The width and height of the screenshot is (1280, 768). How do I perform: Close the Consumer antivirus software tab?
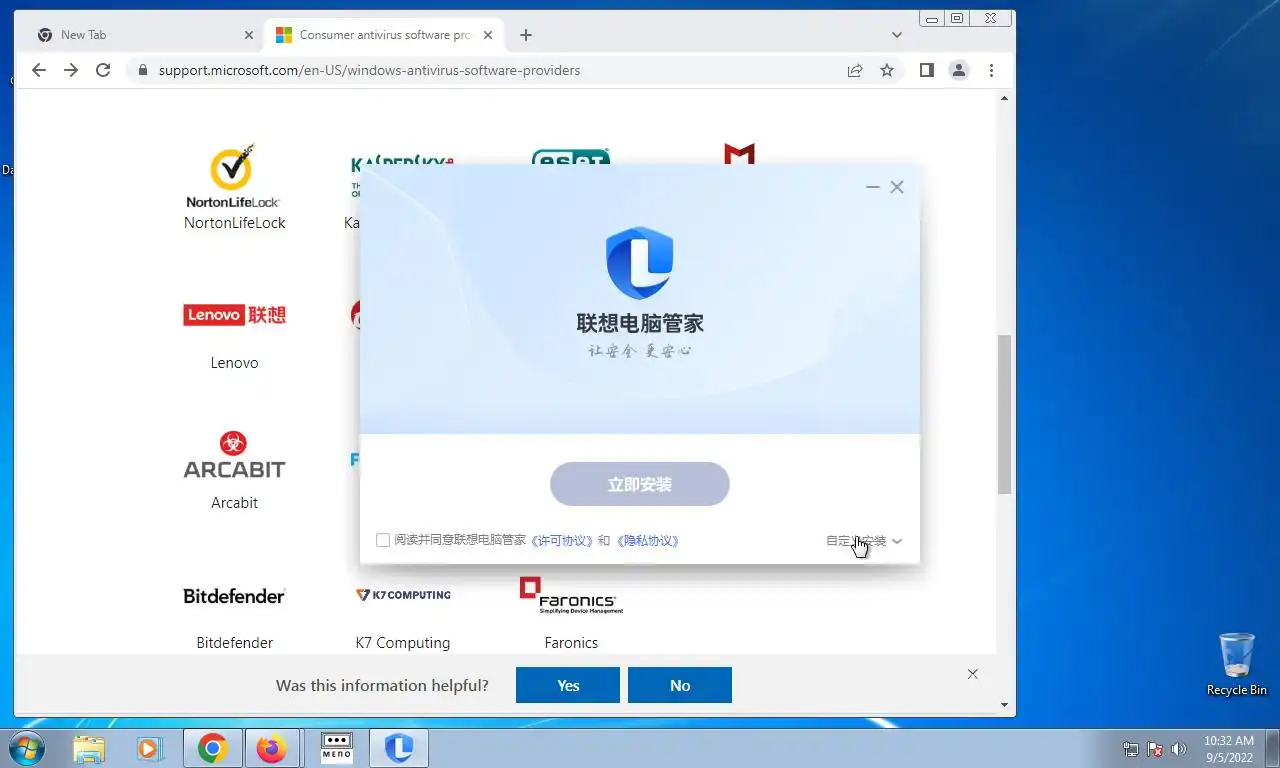[x=488, y=35]
